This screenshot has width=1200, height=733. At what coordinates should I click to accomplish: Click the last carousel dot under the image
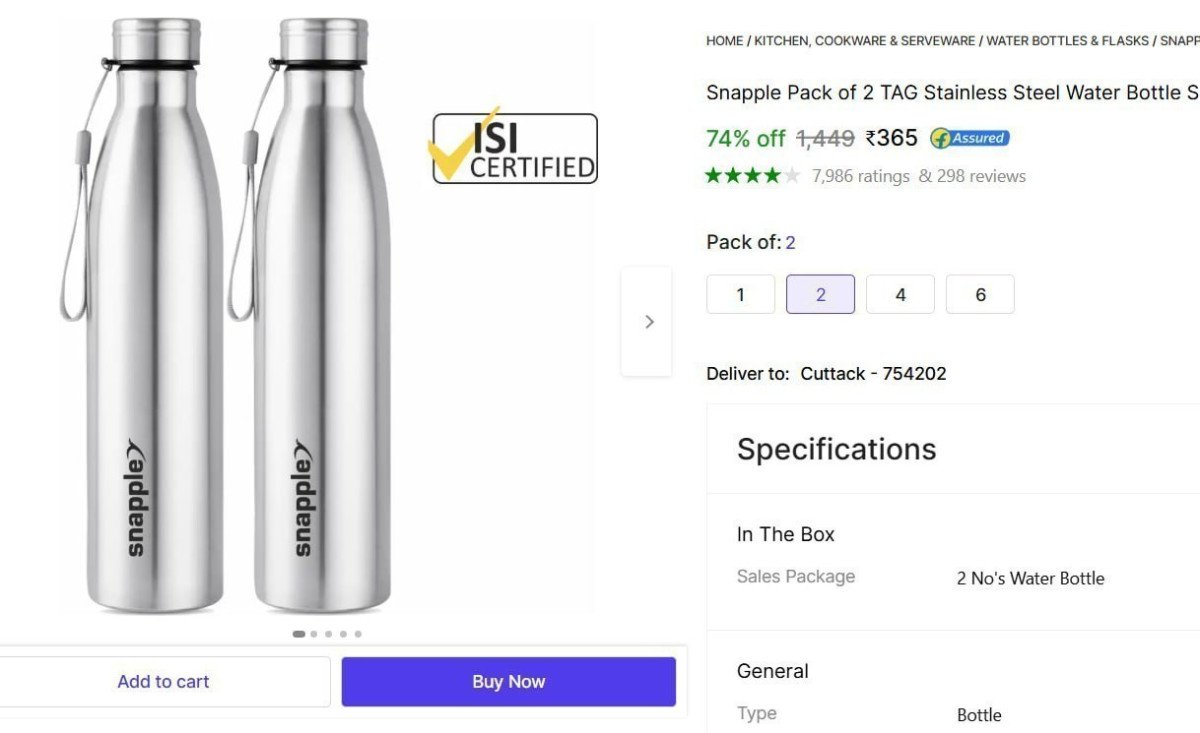coord(357,633)
